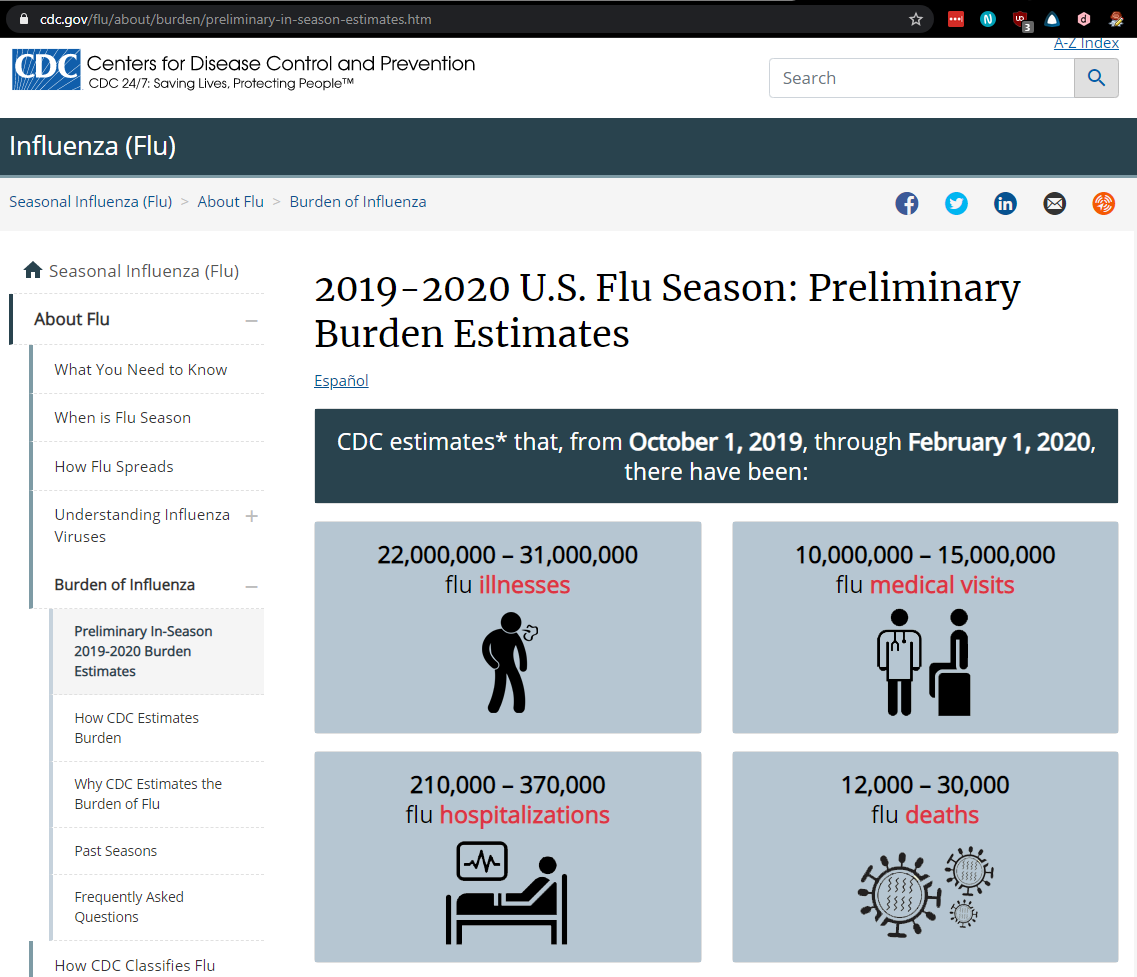Share the page on Twitter
The image size is (1137, 977).
[956, 203]
